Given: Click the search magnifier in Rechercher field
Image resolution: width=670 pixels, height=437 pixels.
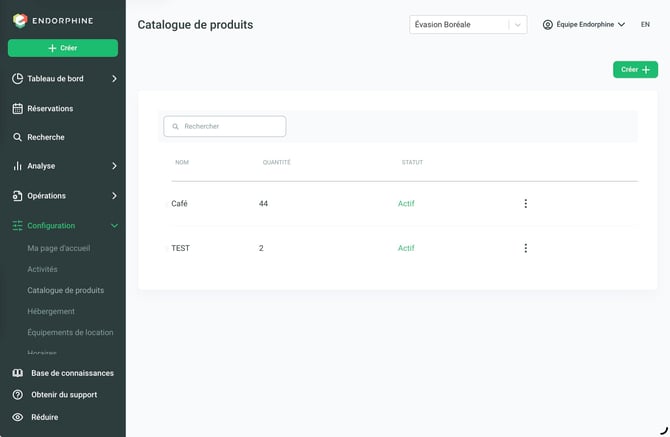Looking at the screenshot, I should coord(175,126).
